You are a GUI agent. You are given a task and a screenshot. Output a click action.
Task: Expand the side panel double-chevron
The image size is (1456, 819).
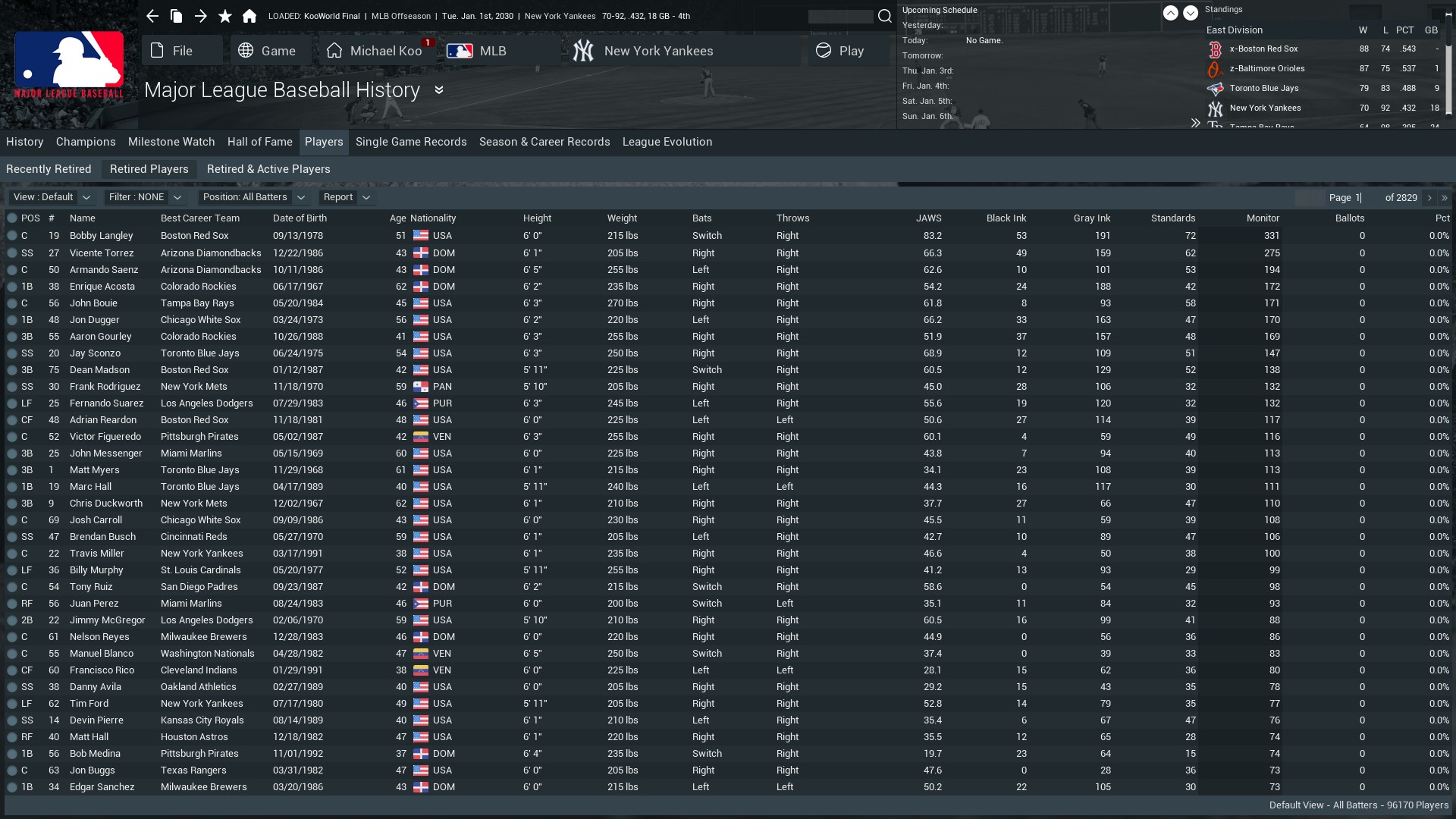pos(1195,122)
